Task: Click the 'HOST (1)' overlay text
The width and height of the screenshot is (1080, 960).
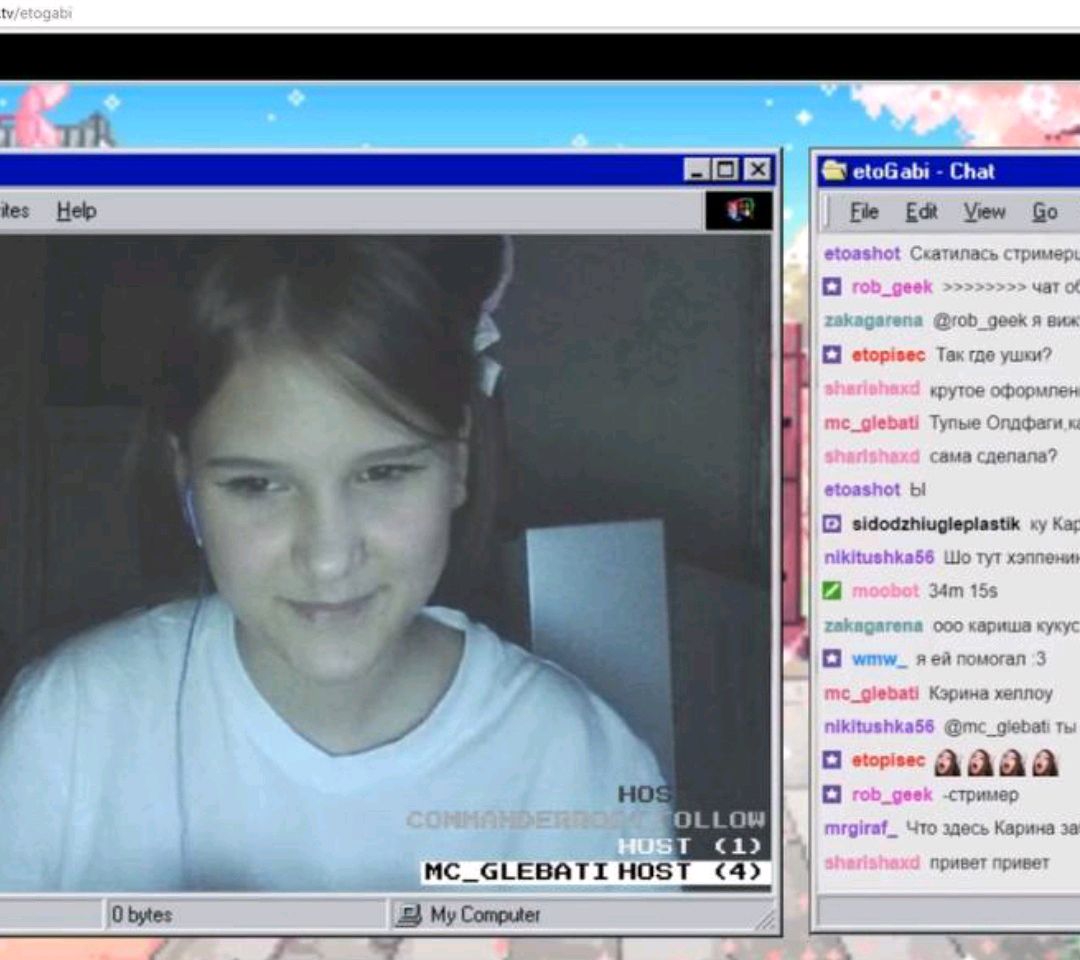Action: [689, 846]
